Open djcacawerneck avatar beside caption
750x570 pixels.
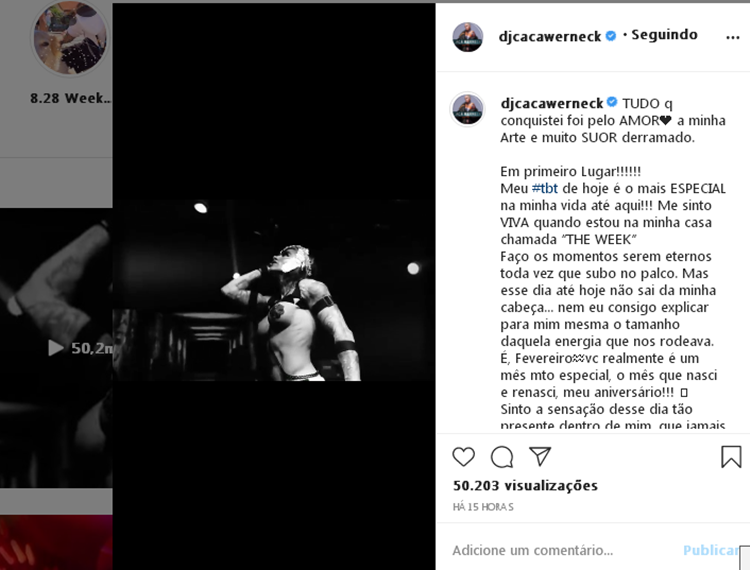(467, 110)
